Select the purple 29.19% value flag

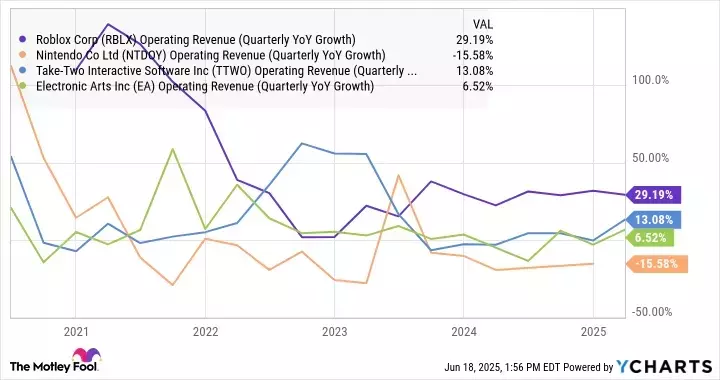tap(653, 195)
